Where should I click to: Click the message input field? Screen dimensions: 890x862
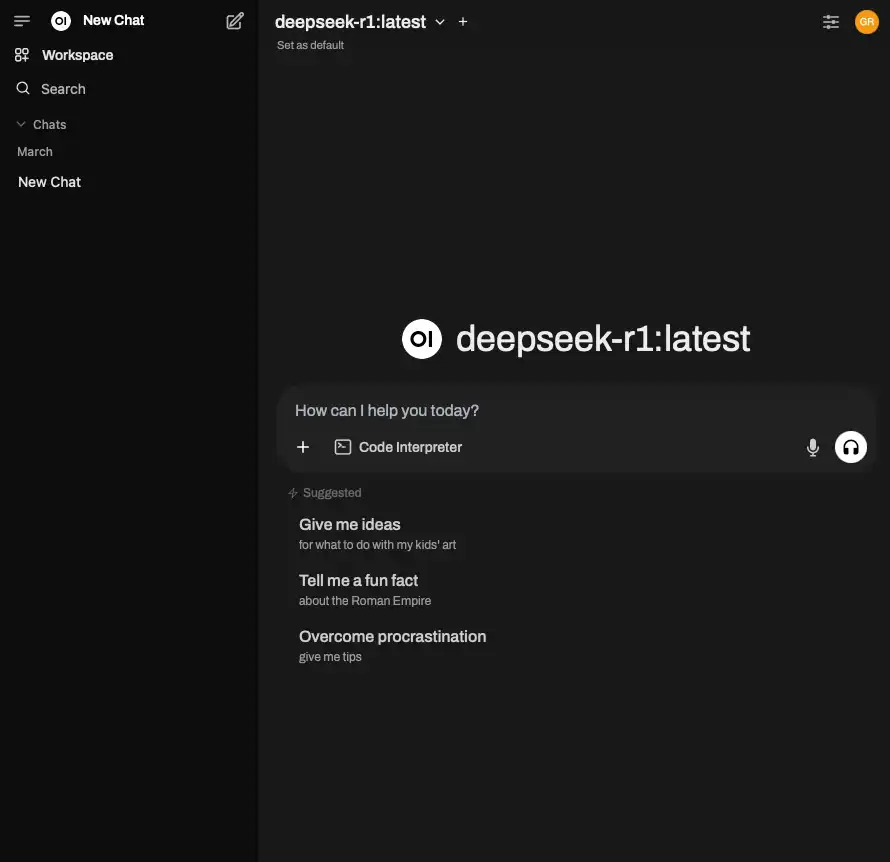pos(576,410)
